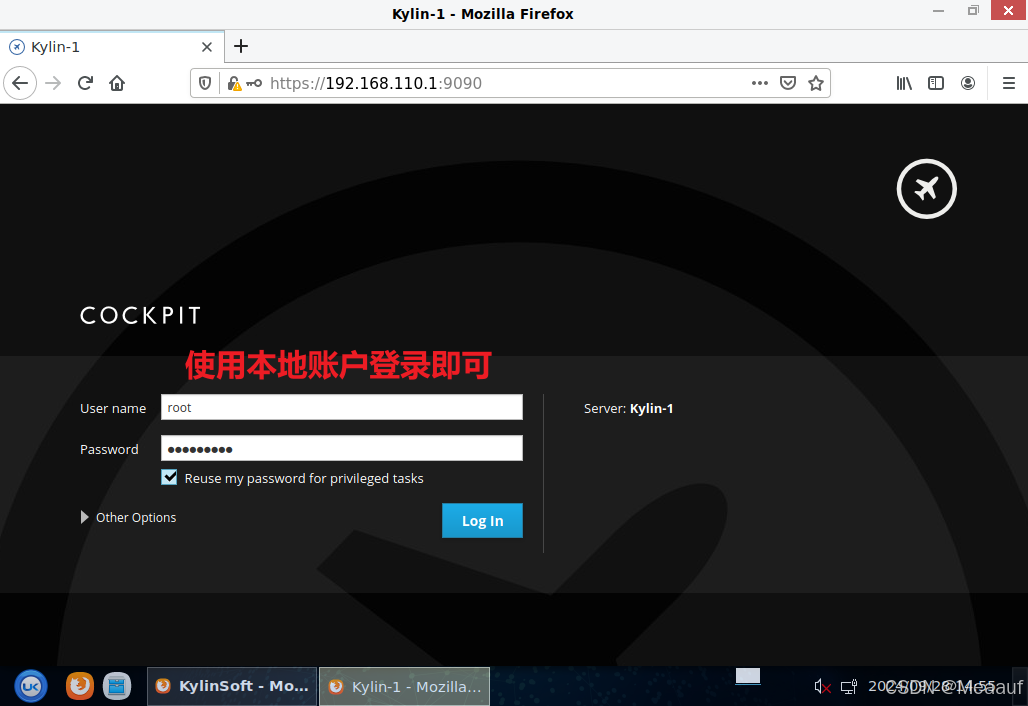
Task: Click the User name input field
Action: pyautogui.click(x=342, y=407)
